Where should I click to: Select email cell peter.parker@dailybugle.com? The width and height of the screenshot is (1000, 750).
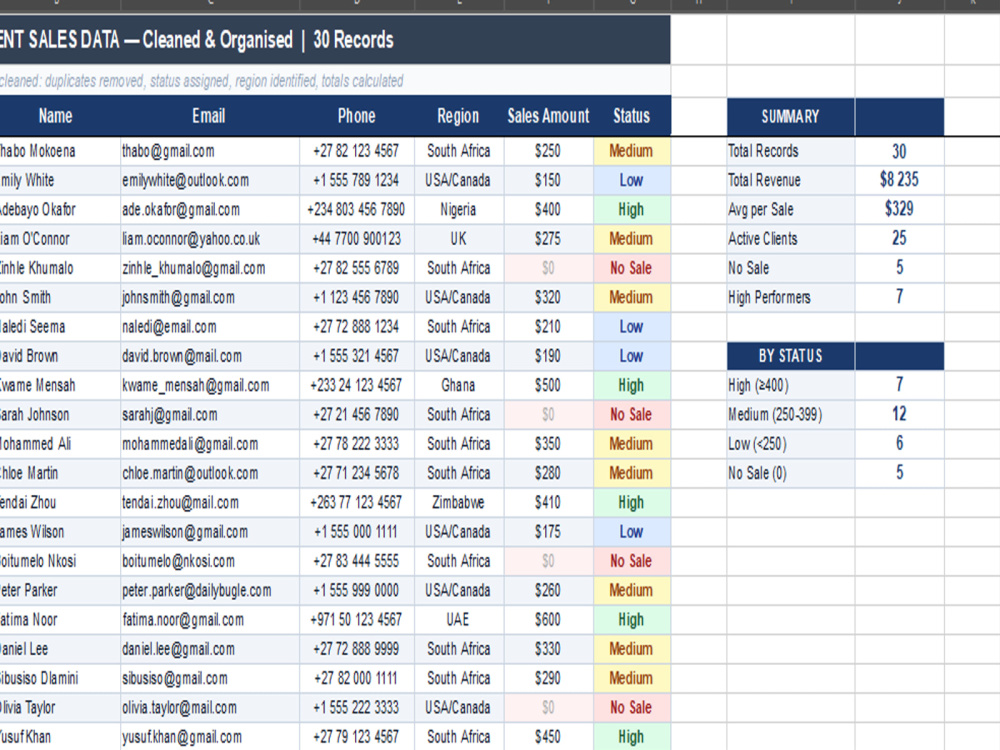point(210,591)
